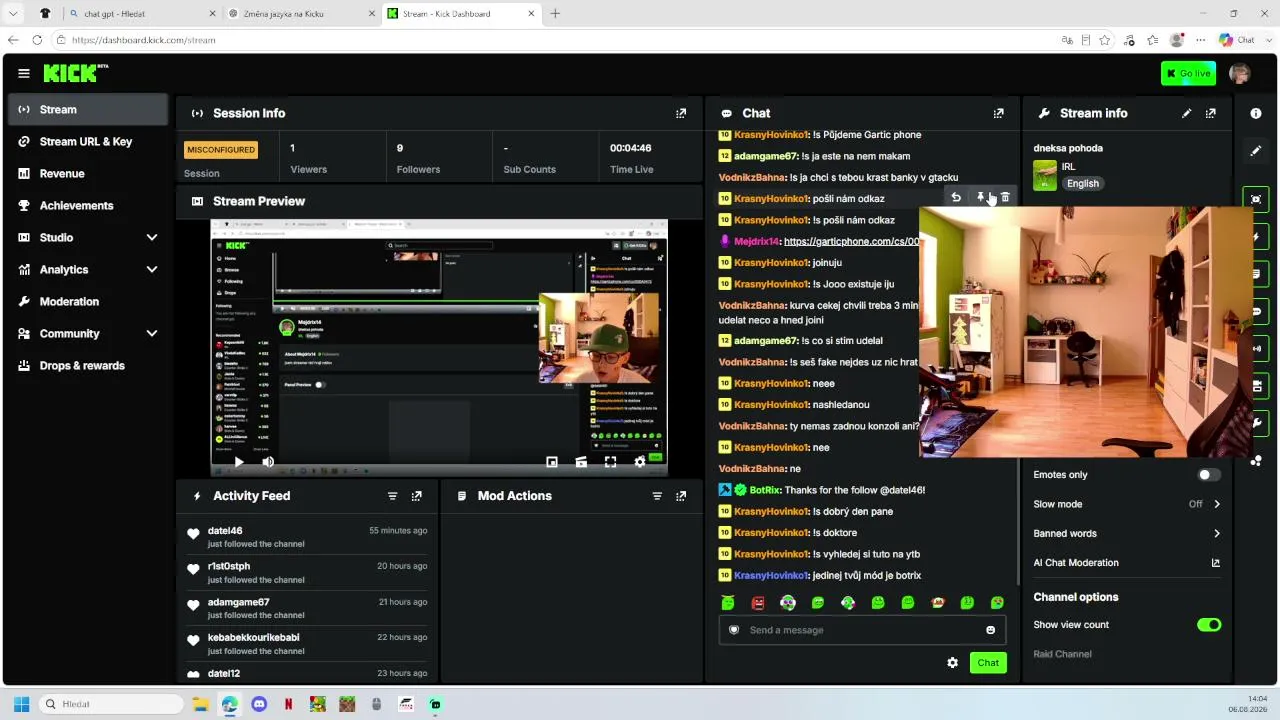Go to Stream in the sidebar

(88, 110)
